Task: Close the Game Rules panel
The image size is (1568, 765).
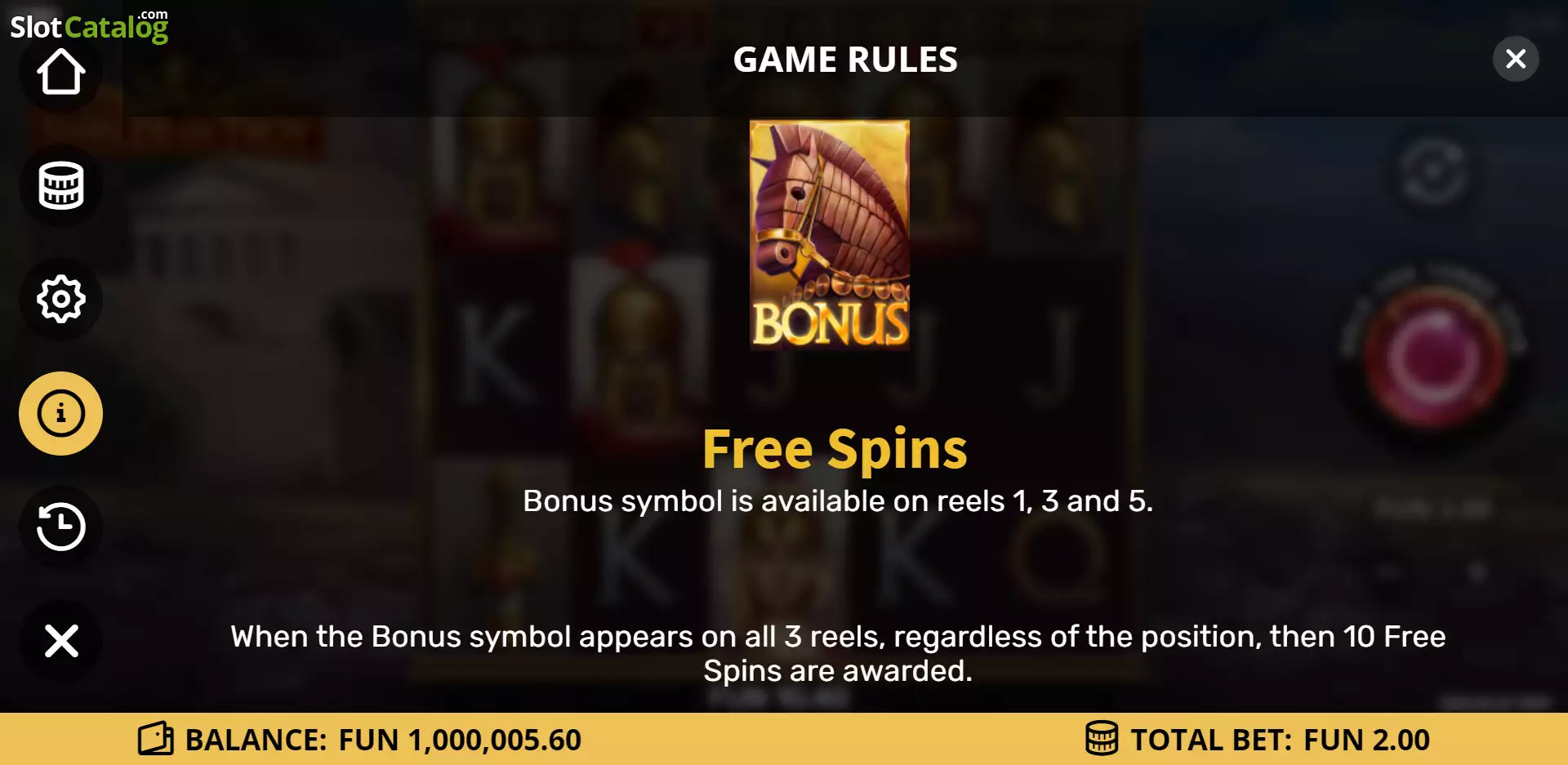Action: click(x=1516, y=59)
